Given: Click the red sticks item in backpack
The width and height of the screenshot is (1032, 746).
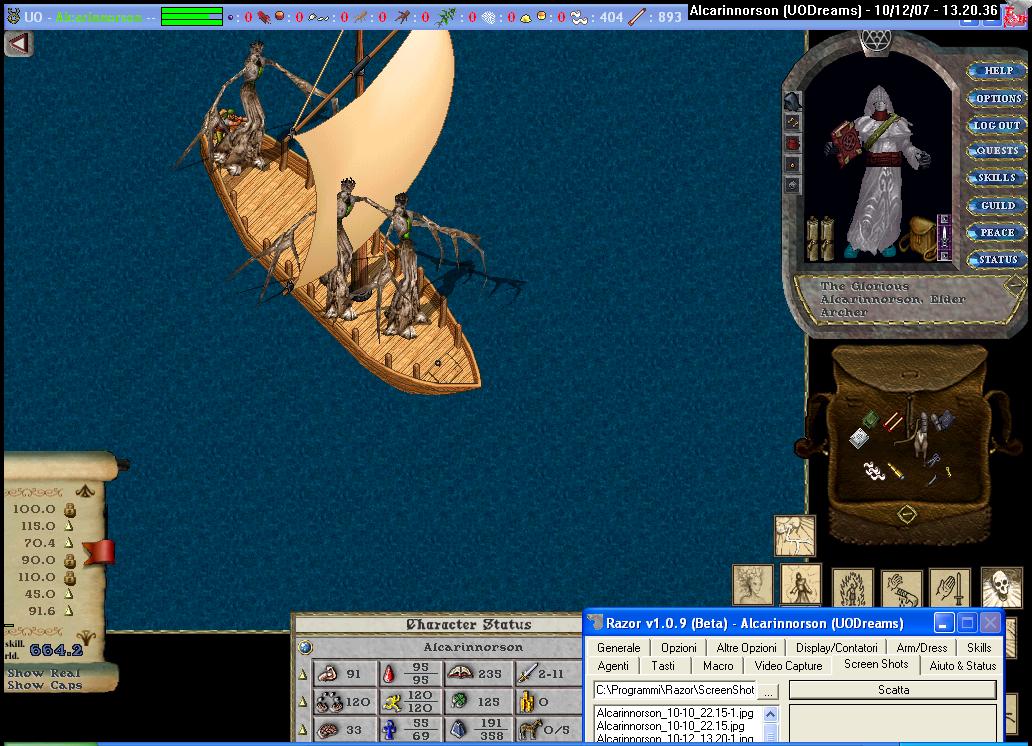Looking at the screenshot, I should [893, 421].
